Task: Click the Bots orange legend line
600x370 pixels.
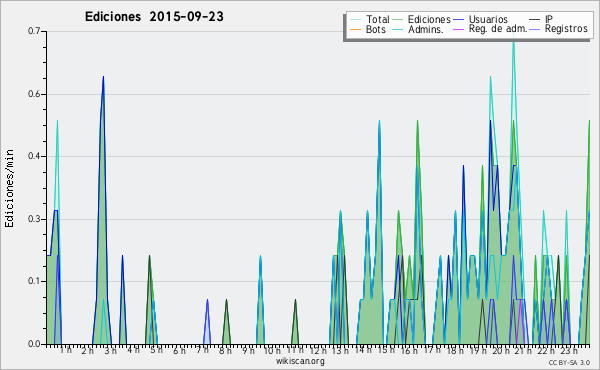Action: tap(355, 29)
